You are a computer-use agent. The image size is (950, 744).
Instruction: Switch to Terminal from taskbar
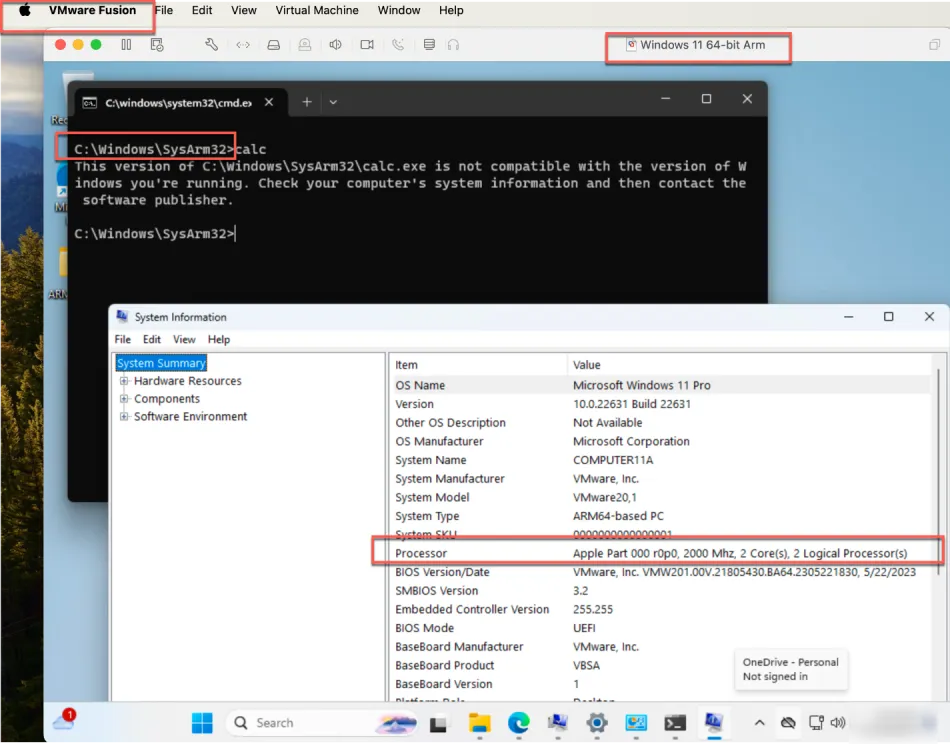click(x=675, y=723)
